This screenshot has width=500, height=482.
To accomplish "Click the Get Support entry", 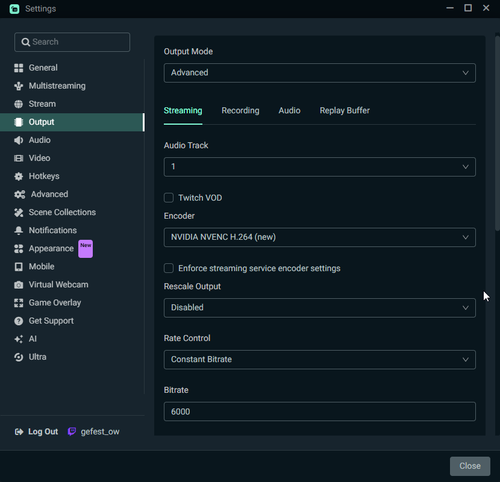I will (72, 321).
